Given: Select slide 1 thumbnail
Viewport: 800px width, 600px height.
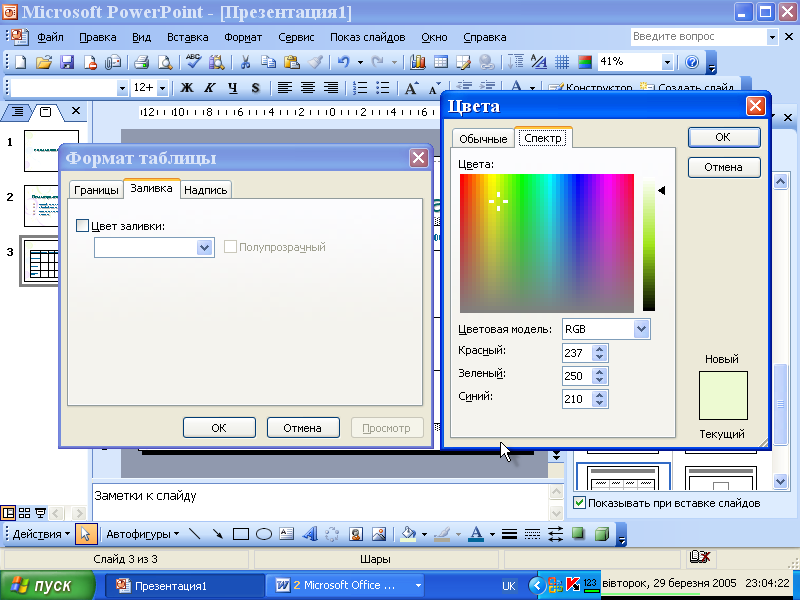Looking at the screenshot, I should (51, 151).
